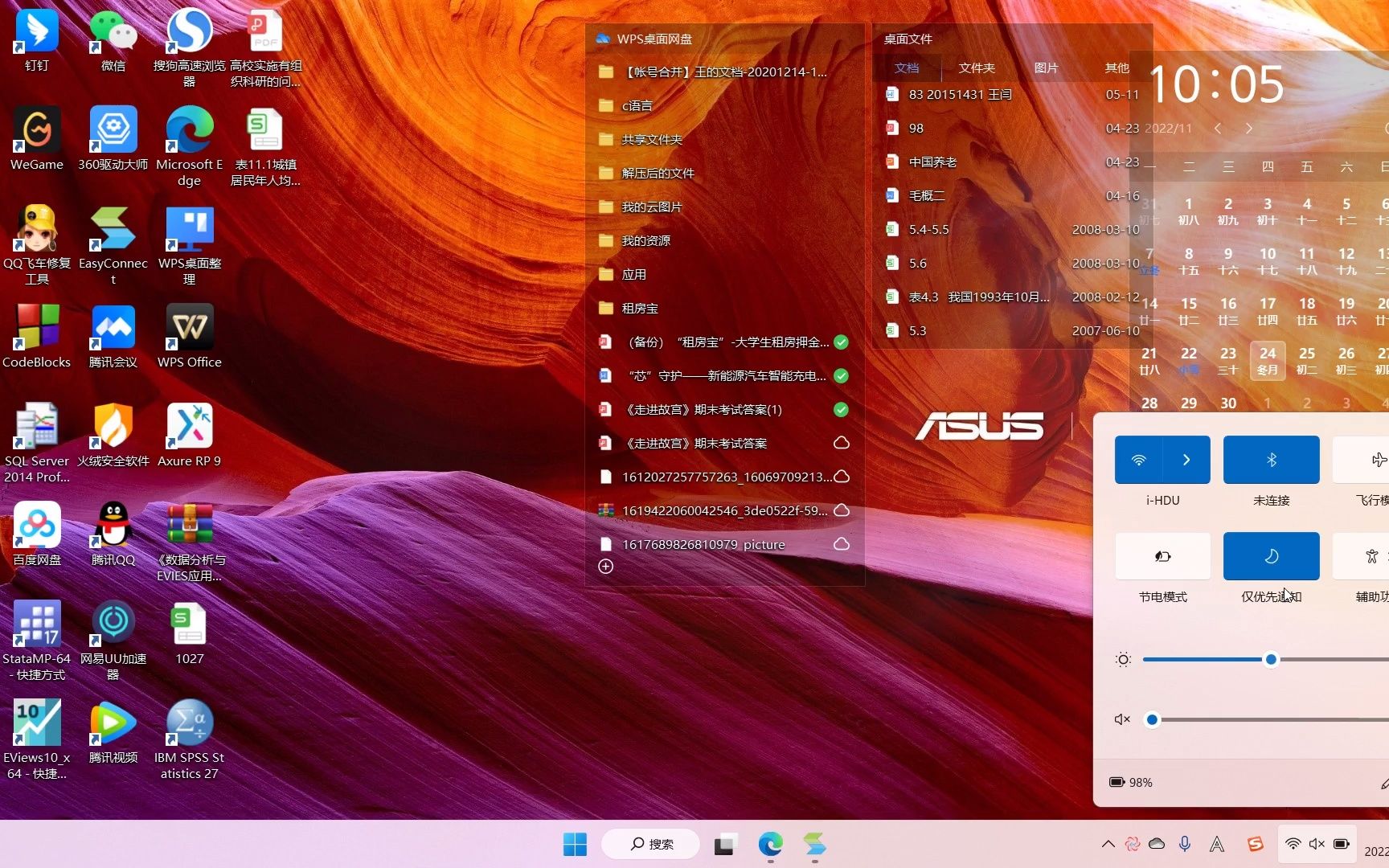Open 百度网盘 desktop icon
Viewport: 1389px width, 868px height.
point(36,534)
